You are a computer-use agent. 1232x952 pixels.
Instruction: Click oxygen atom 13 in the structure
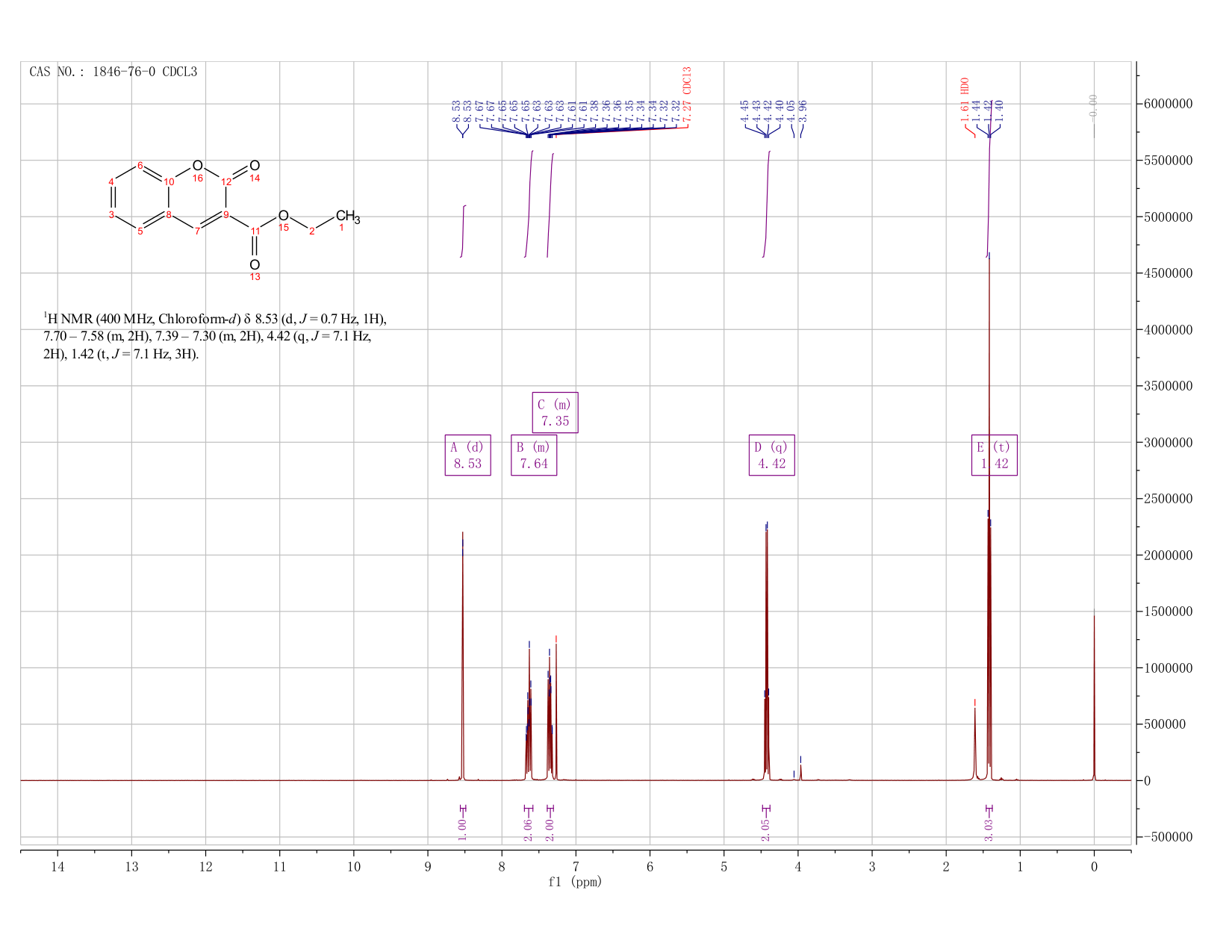[x=255, y=265]
